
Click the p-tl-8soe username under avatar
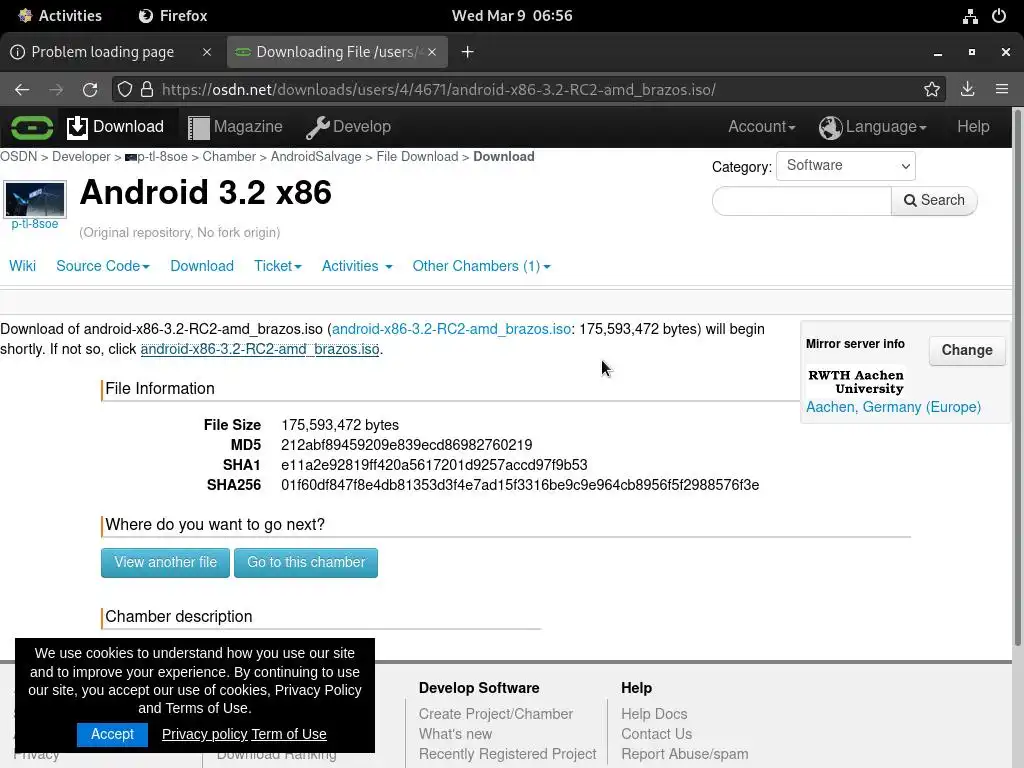[35, 224]
